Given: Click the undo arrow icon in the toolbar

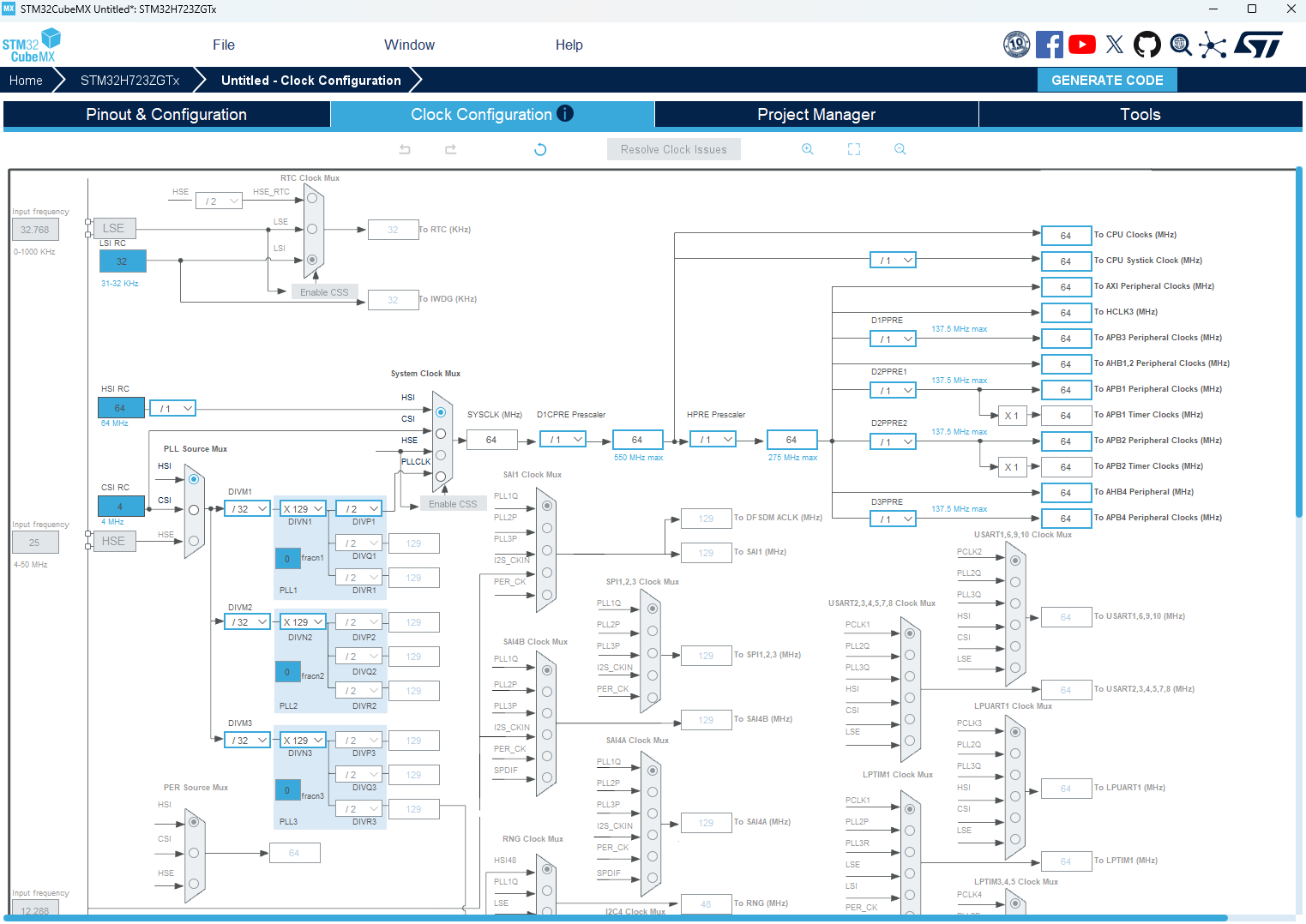Looking at the screenshot, I should [405, 149].
